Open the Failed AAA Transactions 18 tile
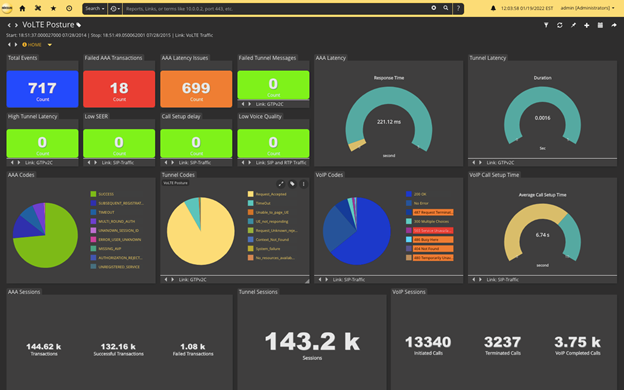Viewport: 624px width, 390px height. (x=119, y=89)
